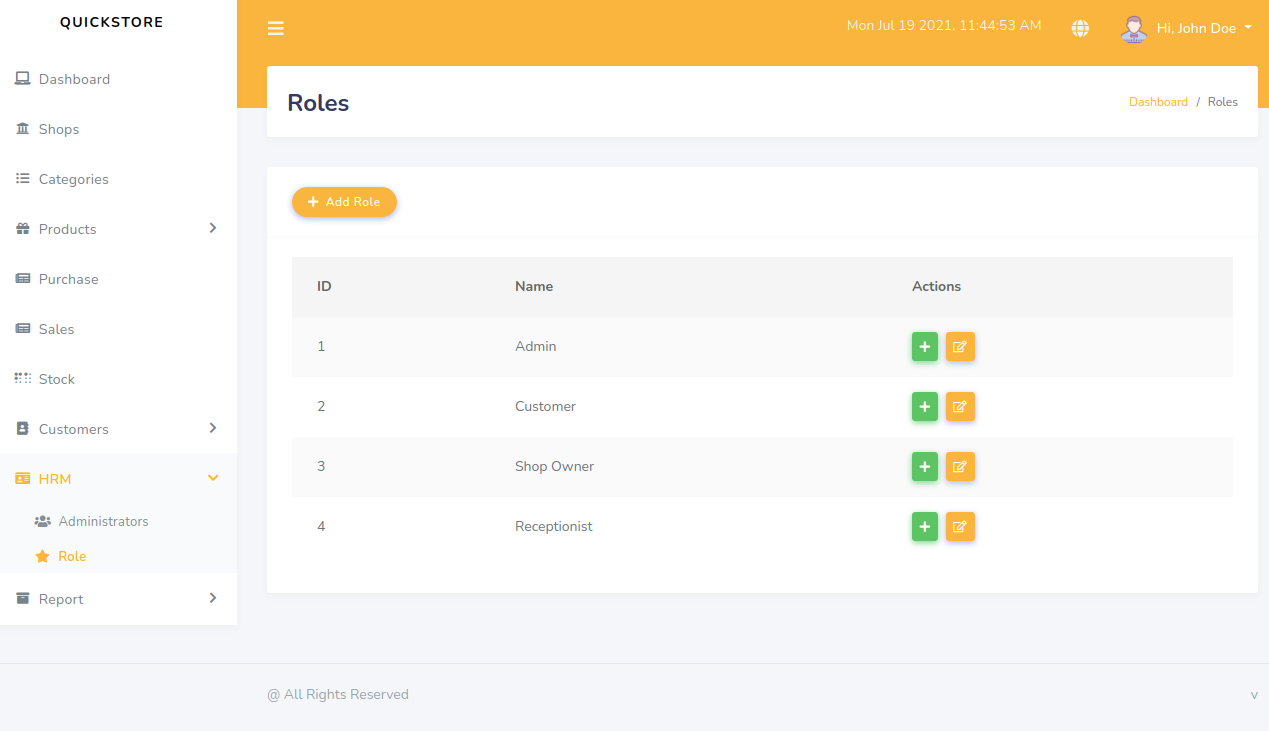Viewport: 1269px width, 731px height.
Task: Edit the Customer role
Action: pyautogui.click(x=960, y=407)
